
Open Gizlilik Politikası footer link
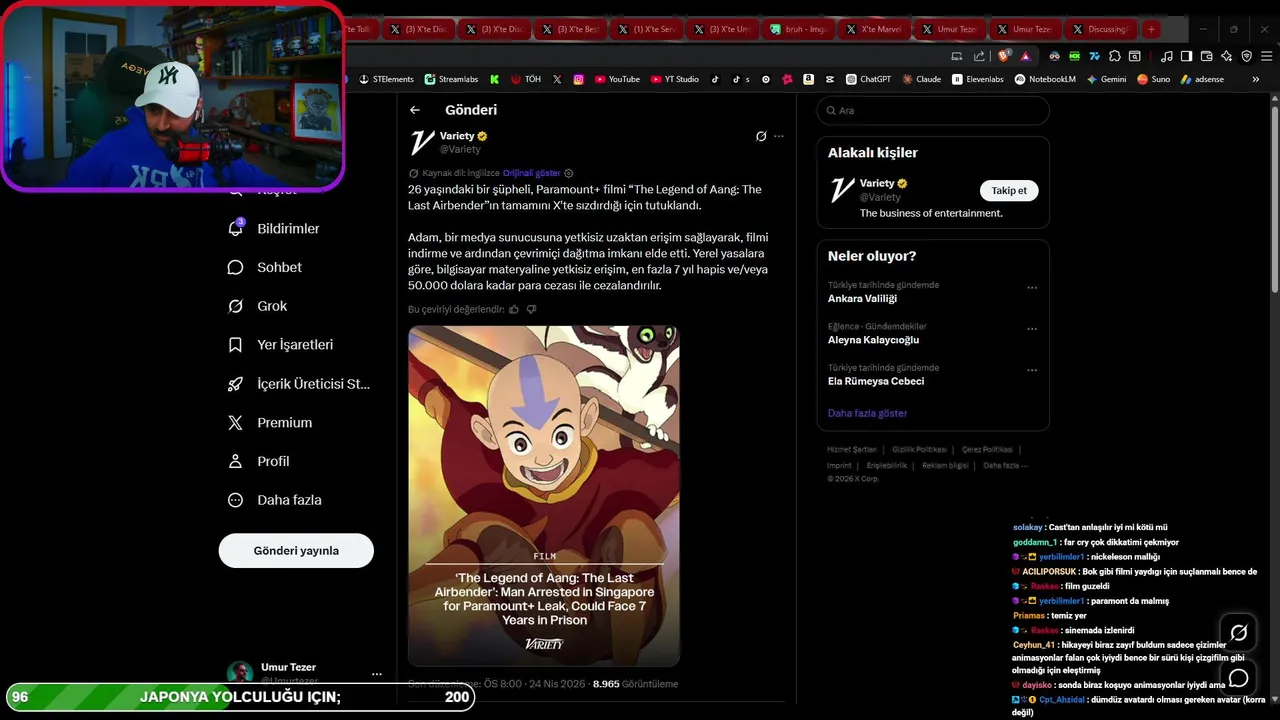click(x=919, y=450)
